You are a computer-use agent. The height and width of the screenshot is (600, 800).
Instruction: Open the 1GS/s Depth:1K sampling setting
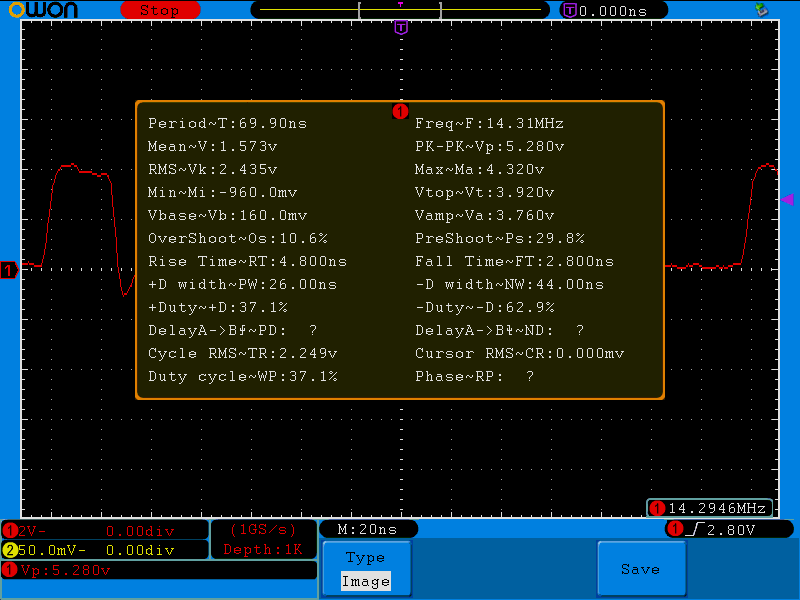(263, 539)
